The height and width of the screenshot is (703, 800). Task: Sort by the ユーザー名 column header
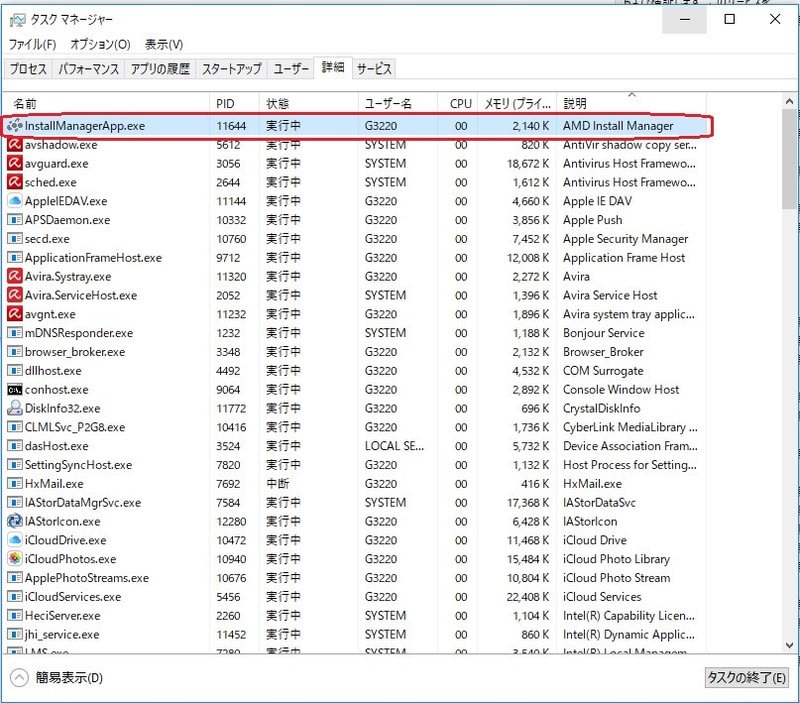(x=398, y=104)
